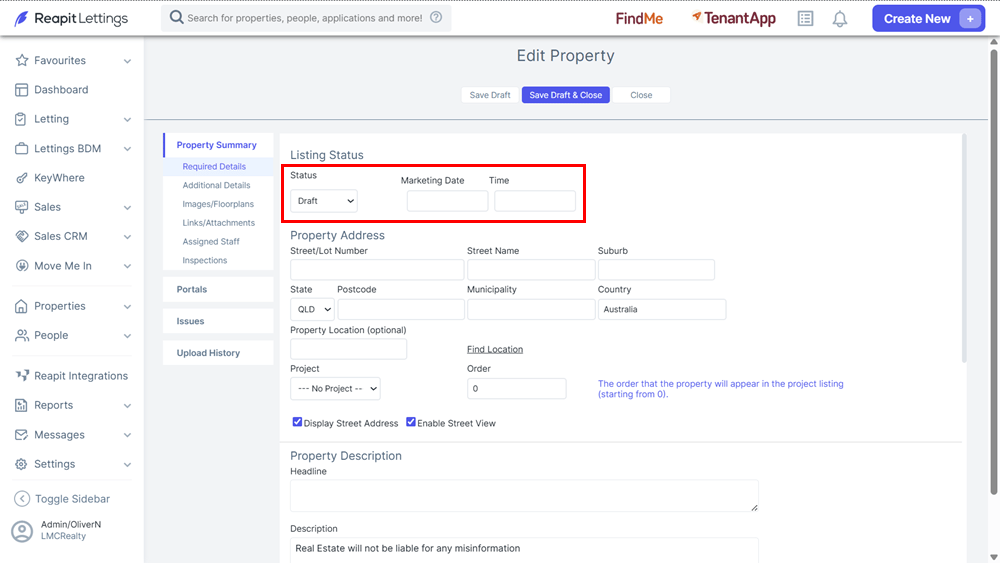Open the No Project dropdown

[x=335, y=388]
